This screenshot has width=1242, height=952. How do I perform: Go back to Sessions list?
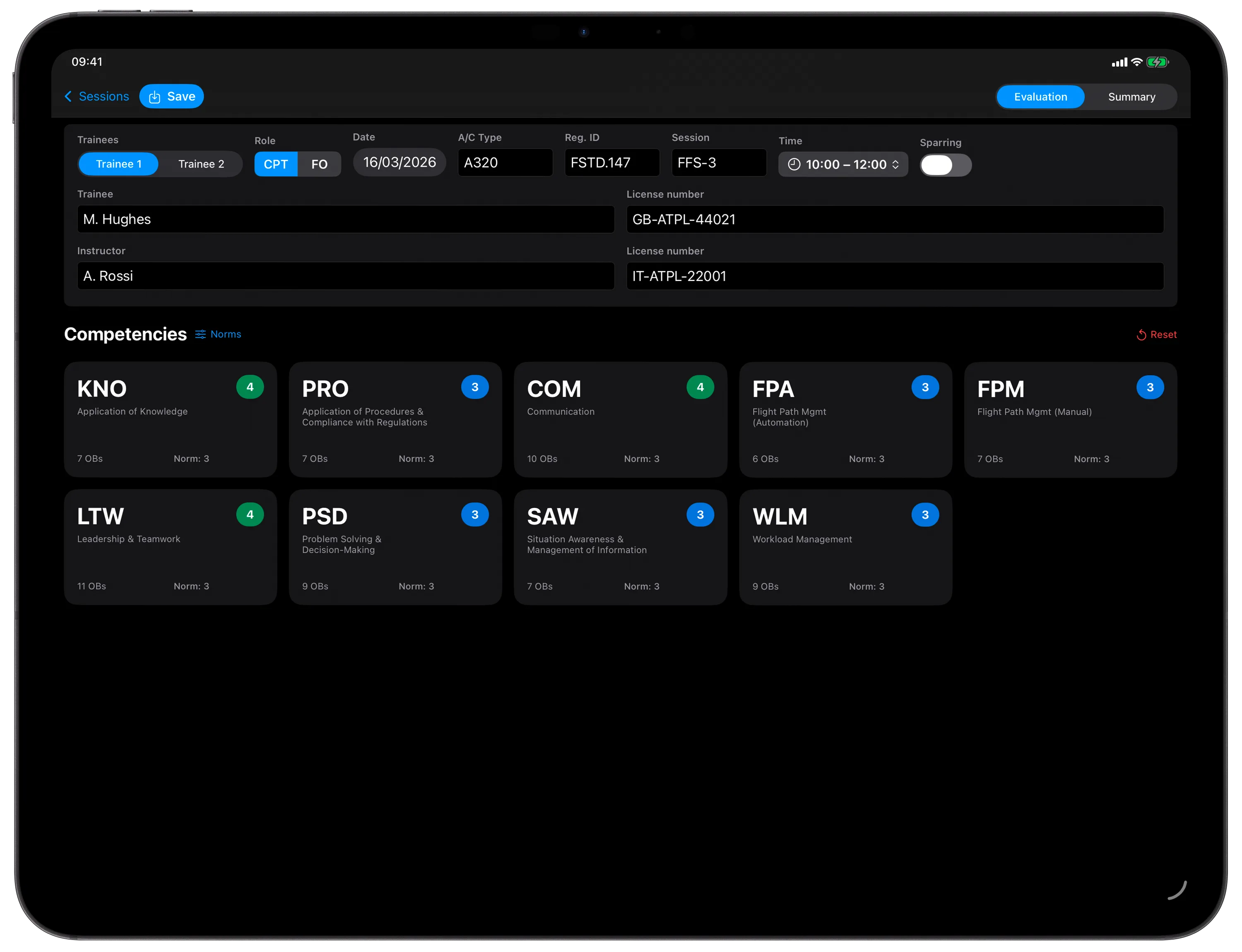pyautogui.click(x=97, y=96)
